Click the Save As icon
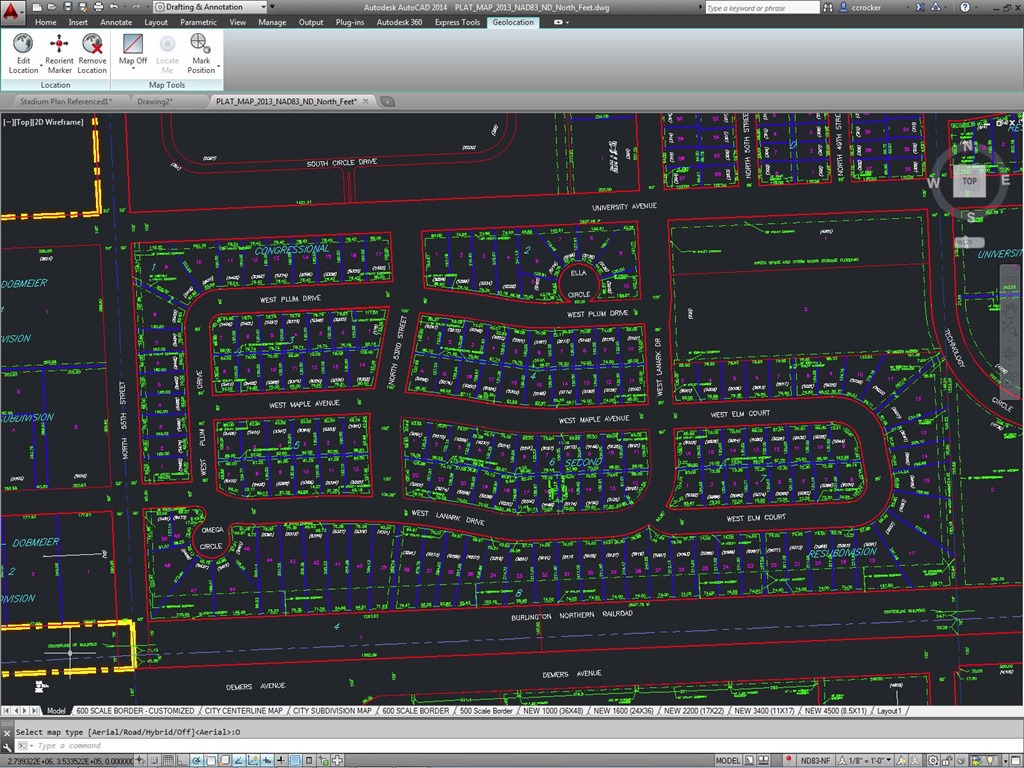The width and height of the screenshot is (1024, 768). 83,7
